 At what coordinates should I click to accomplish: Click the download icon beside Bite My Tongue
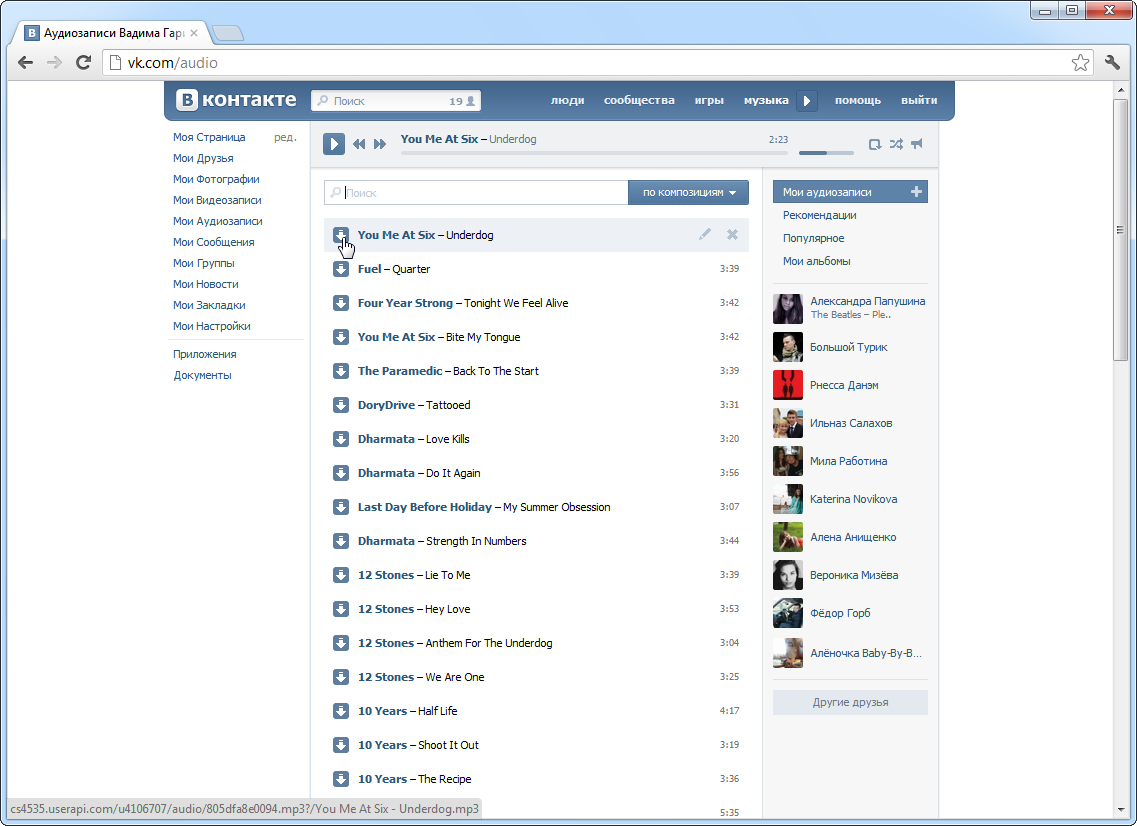click(x=341, y=337)
